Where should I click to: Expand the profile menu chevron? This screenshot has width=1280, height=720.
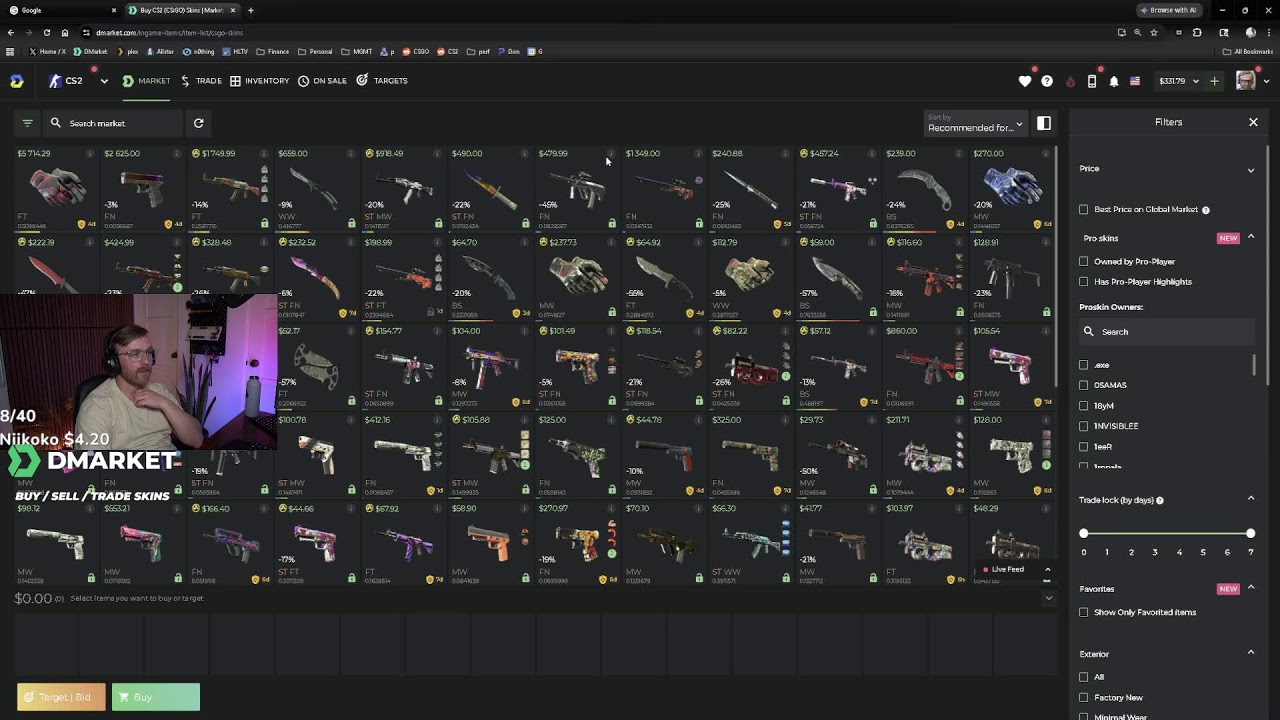point(1265,81)
